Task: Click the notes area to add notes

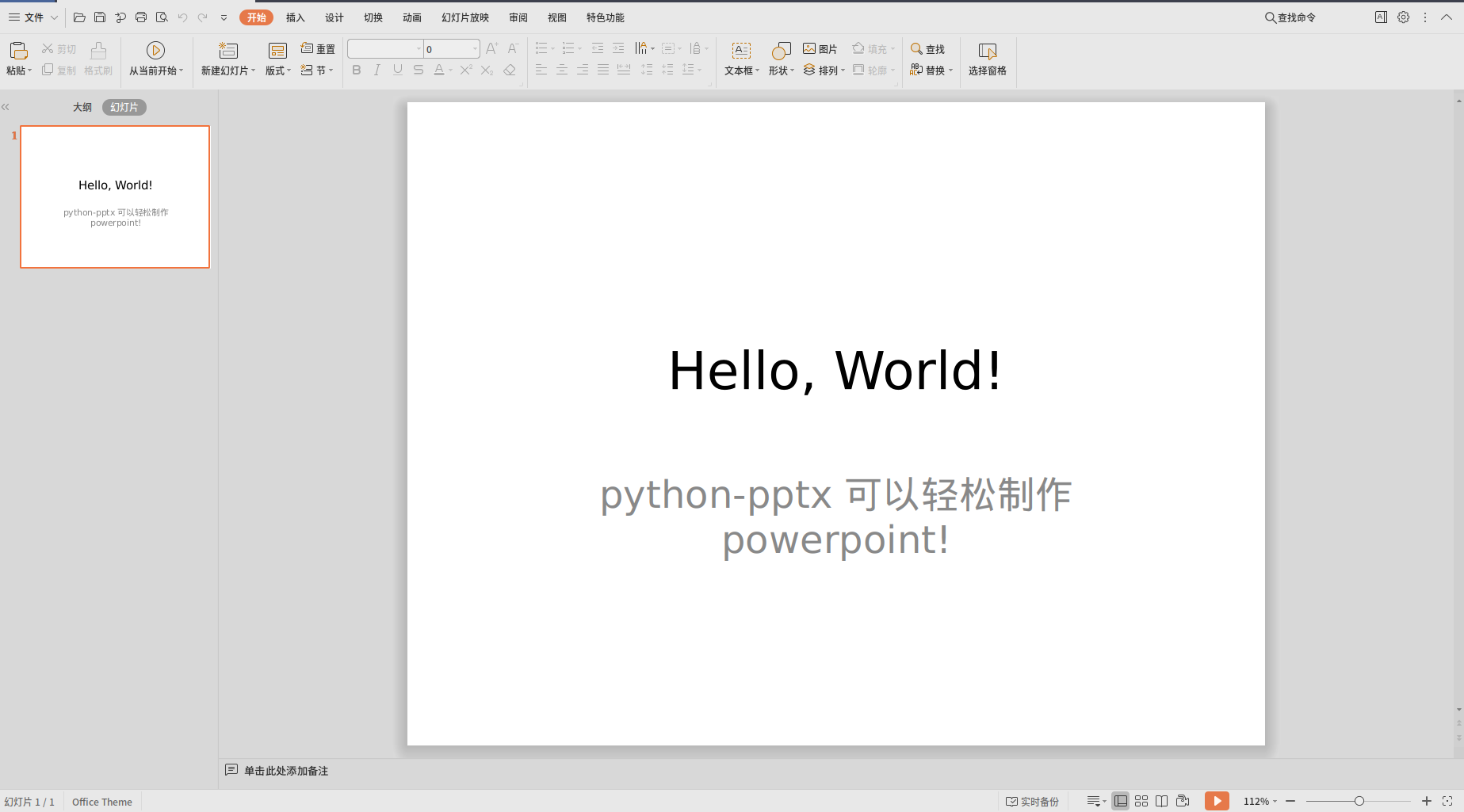Action: pyautogui.click(x=286, y=771)
